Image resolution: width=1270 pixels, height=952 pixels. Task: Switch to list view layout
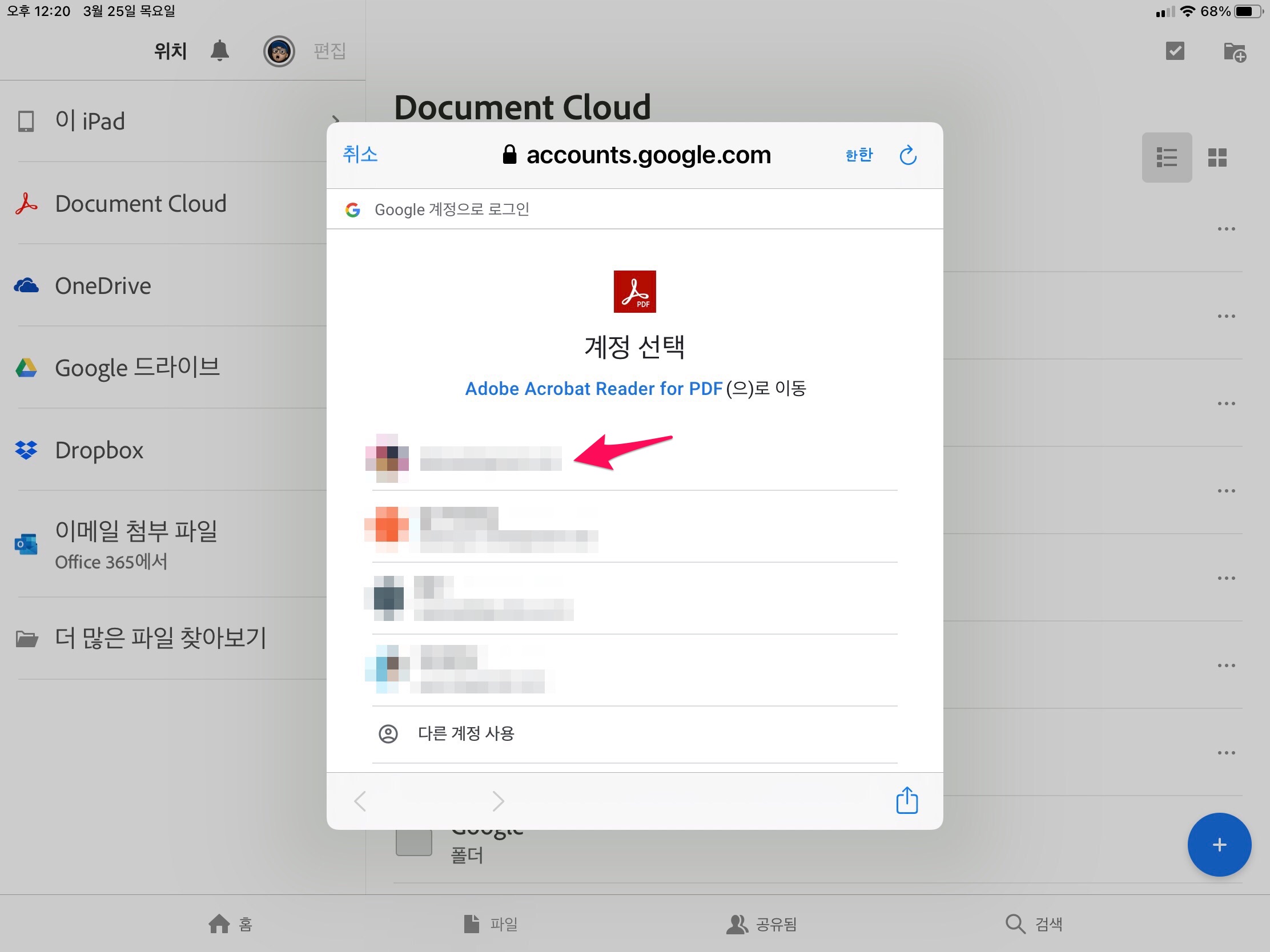(x=1166, y=158)
